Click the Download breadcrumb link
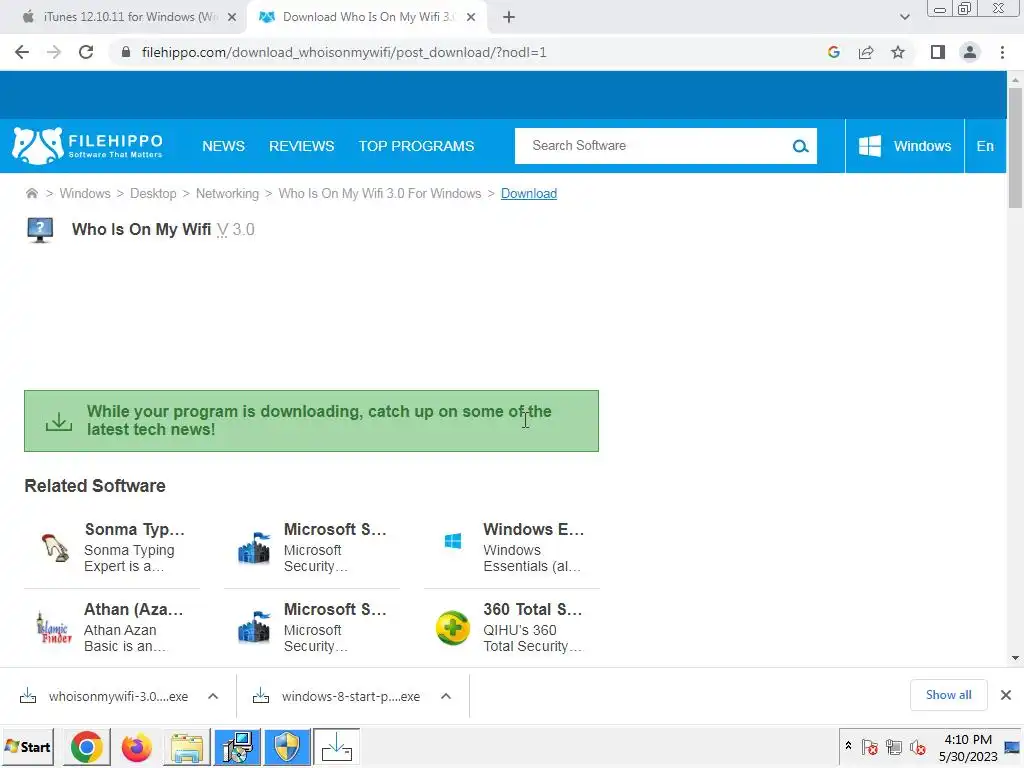Screen dimensions: 1024x768 tap(529, 193)
